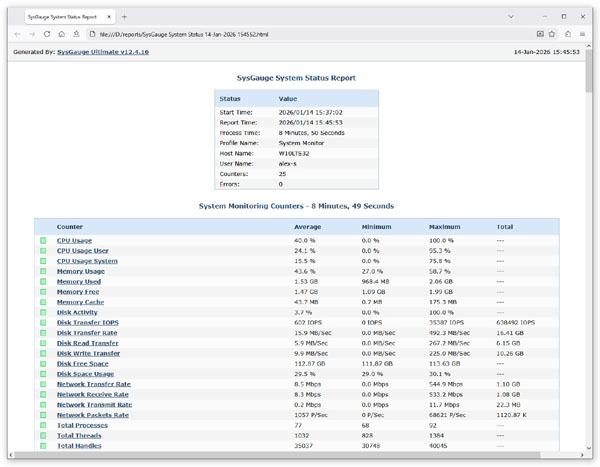Click green status icon beside Network Packets Rate

click(43, 415)
